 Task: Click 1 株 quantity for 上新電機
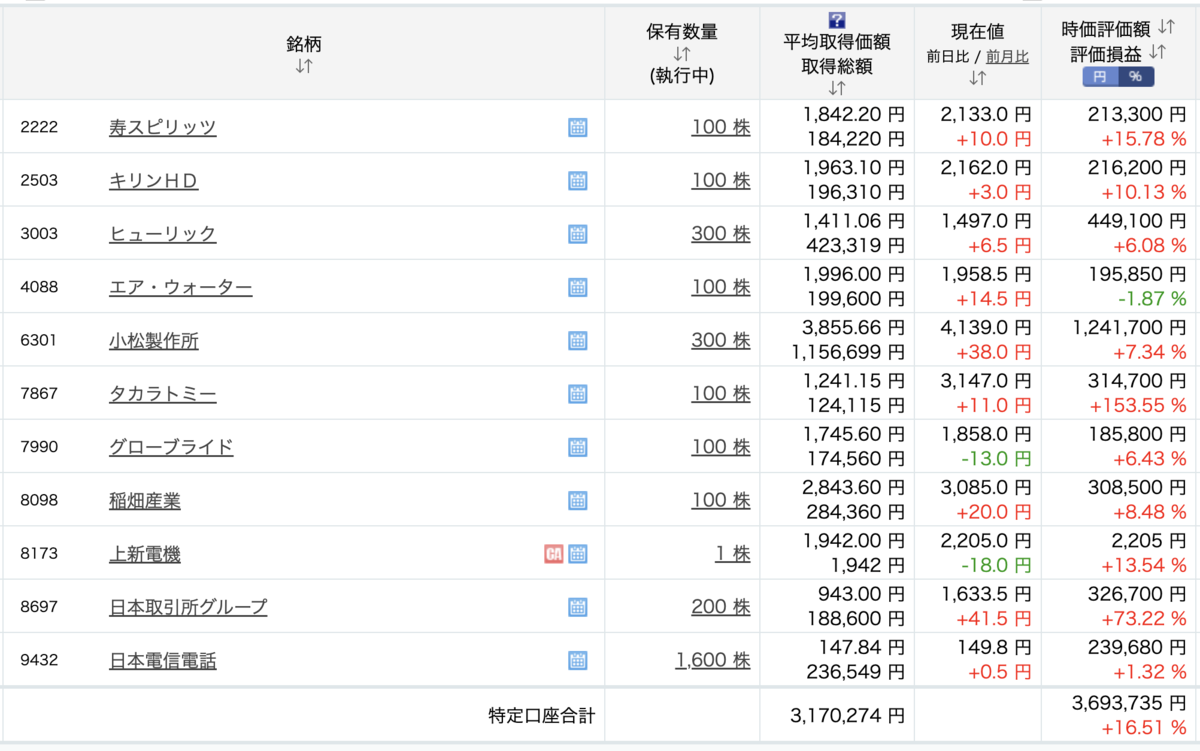732,554
